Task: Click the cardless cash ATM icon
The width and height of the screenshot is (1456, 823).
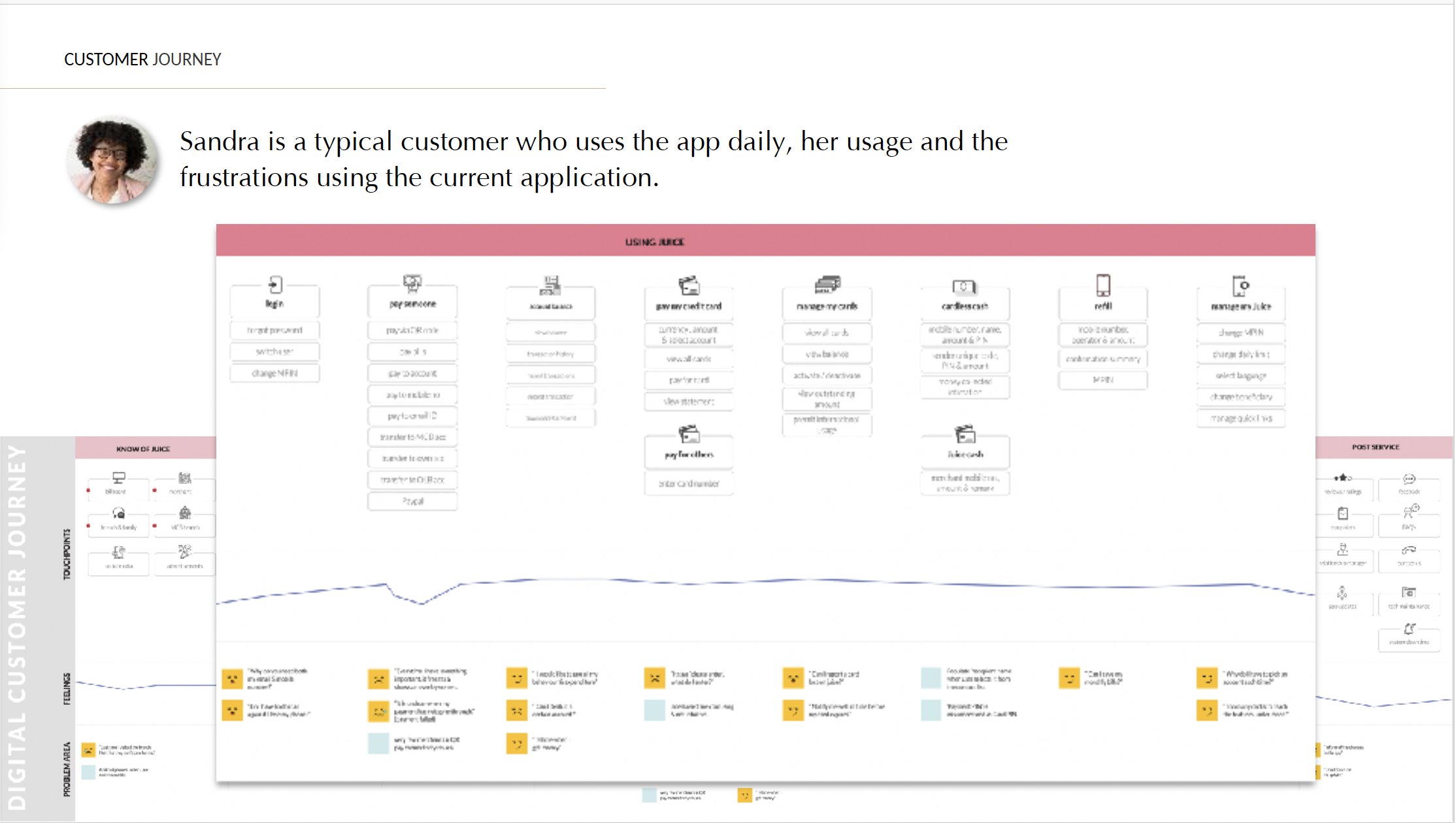Action: pos(965,286)
